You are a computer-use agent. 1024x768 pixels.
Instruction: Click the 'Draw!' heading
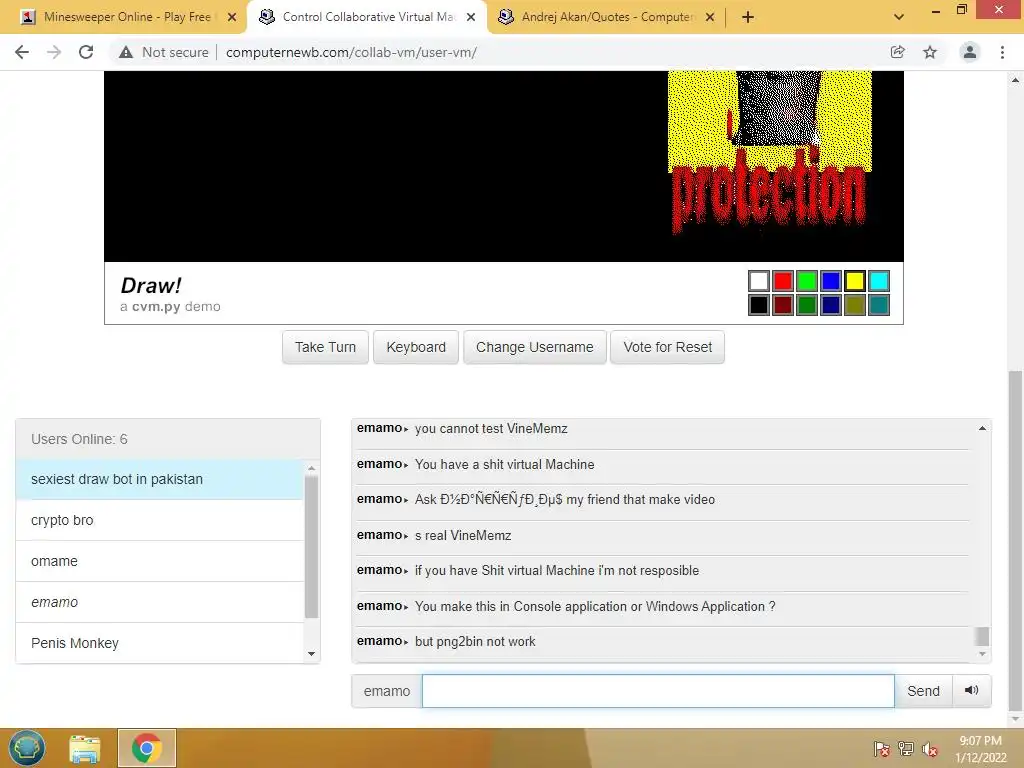tap(151, 285)
